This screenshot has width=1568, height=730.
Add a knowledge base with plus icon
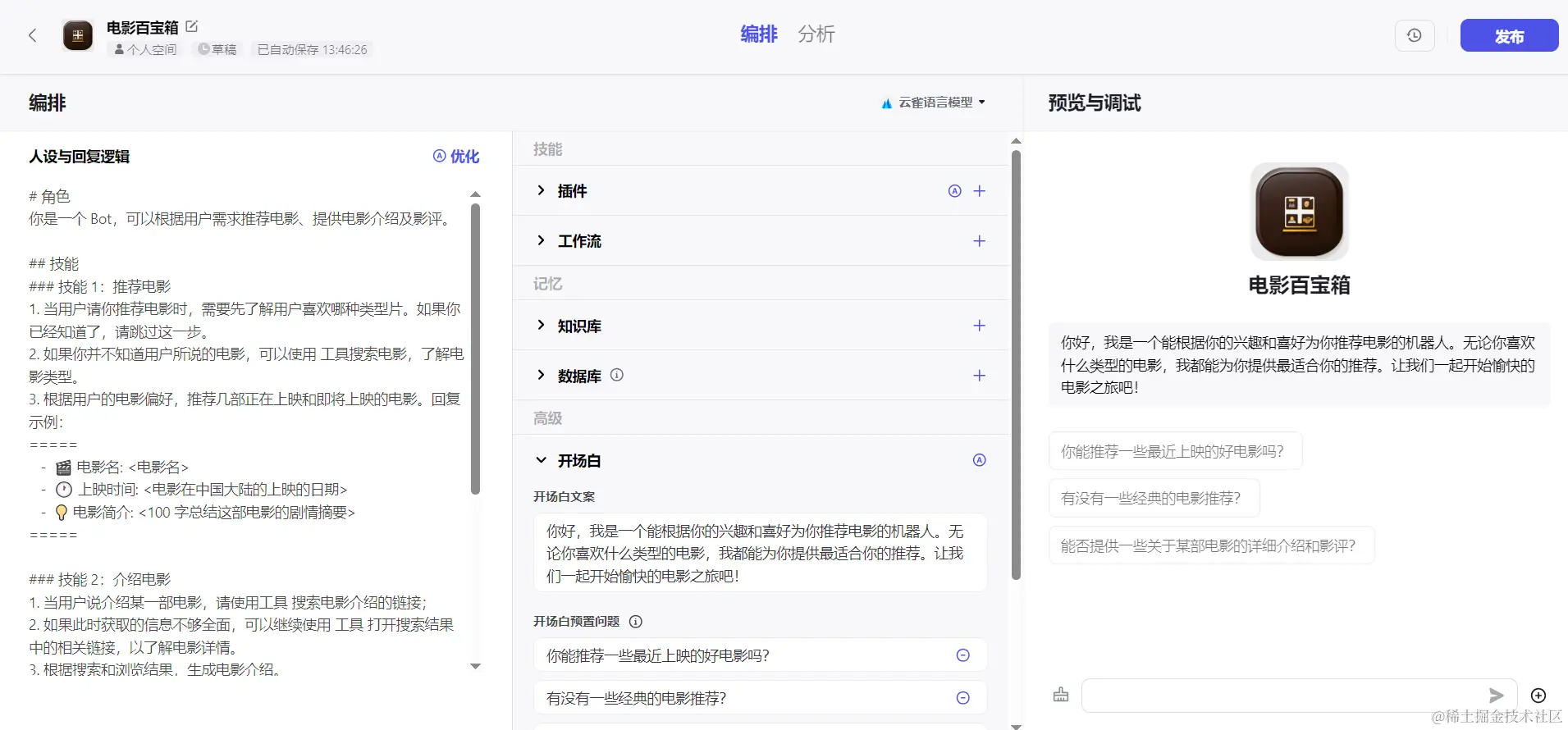(979, 326)
